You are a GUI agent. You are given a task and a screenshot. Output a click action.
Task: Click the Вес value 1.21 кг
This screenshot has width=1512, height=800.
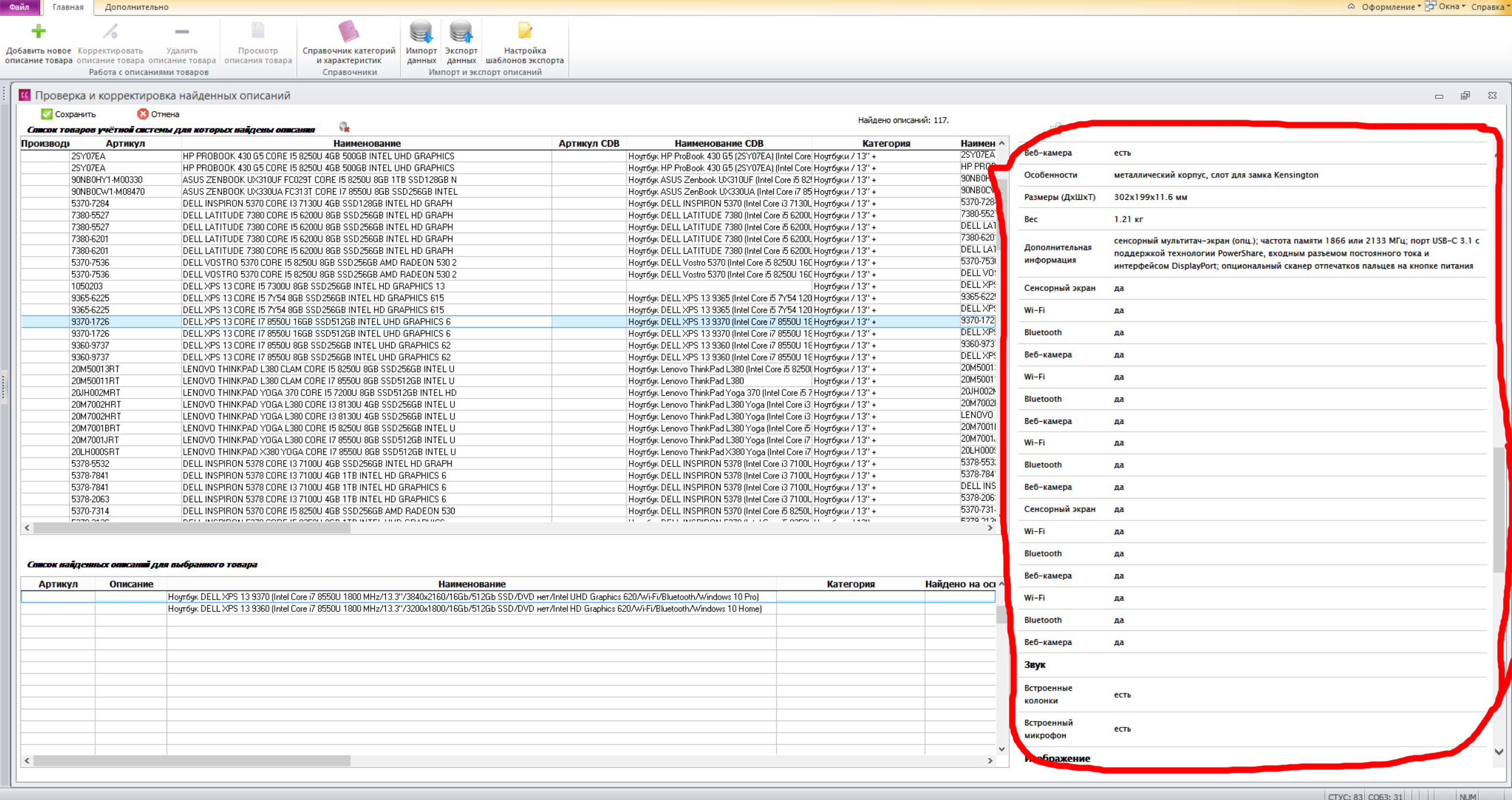(1128, 219)
